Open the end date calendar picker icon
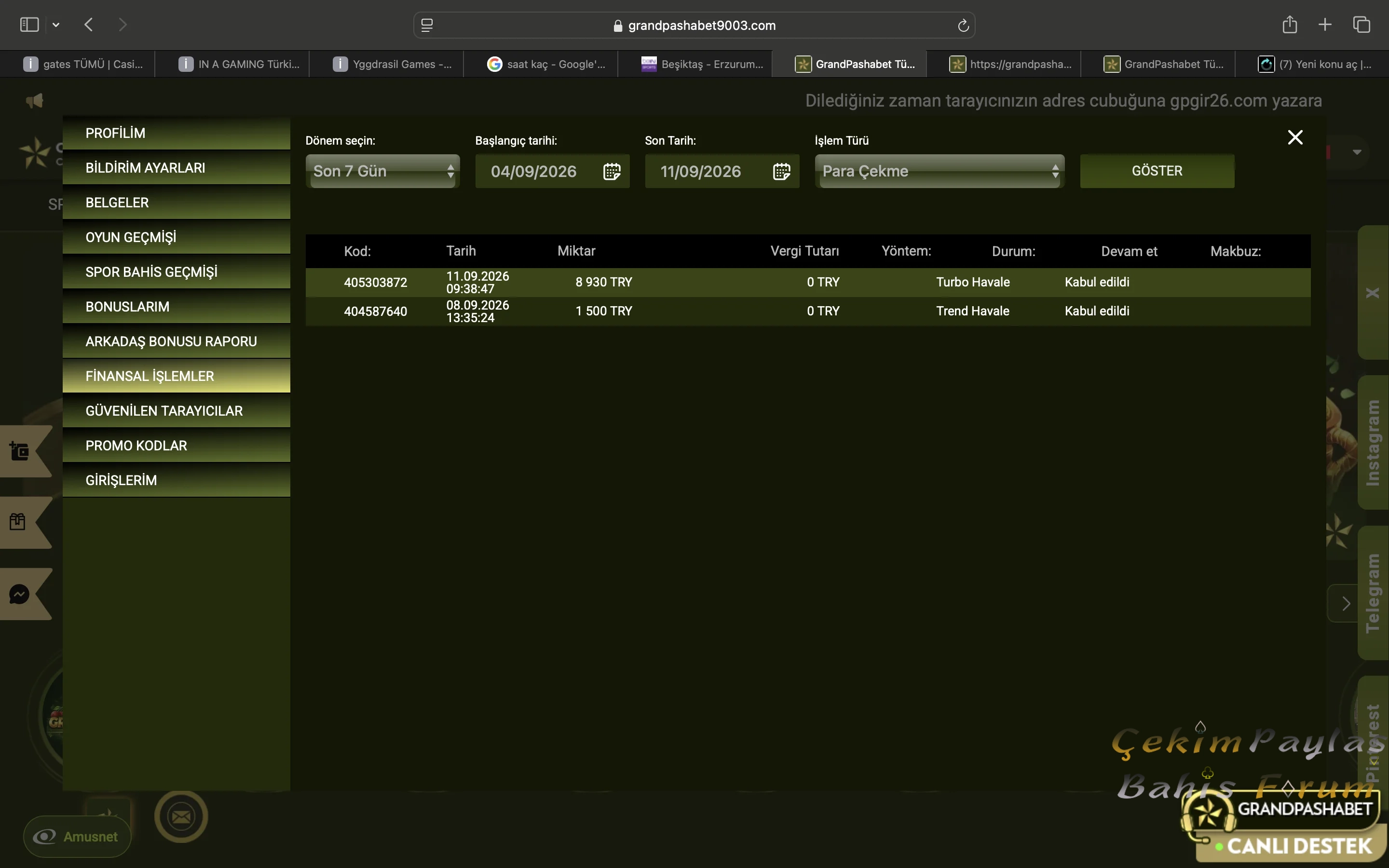The height and width of the screenshot is (868, 1389). [782, 171]
